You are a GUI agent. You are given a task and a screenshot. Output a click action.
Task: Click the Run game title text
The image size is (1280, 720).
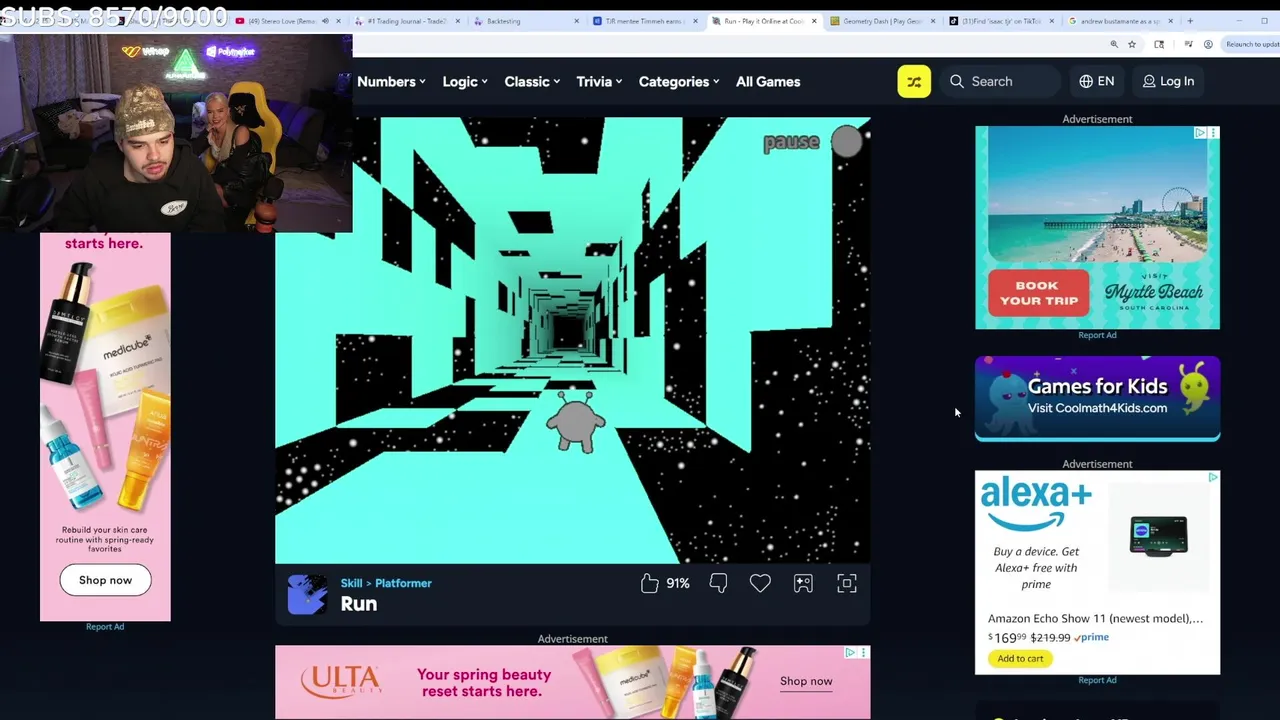(x=358, y=604)
